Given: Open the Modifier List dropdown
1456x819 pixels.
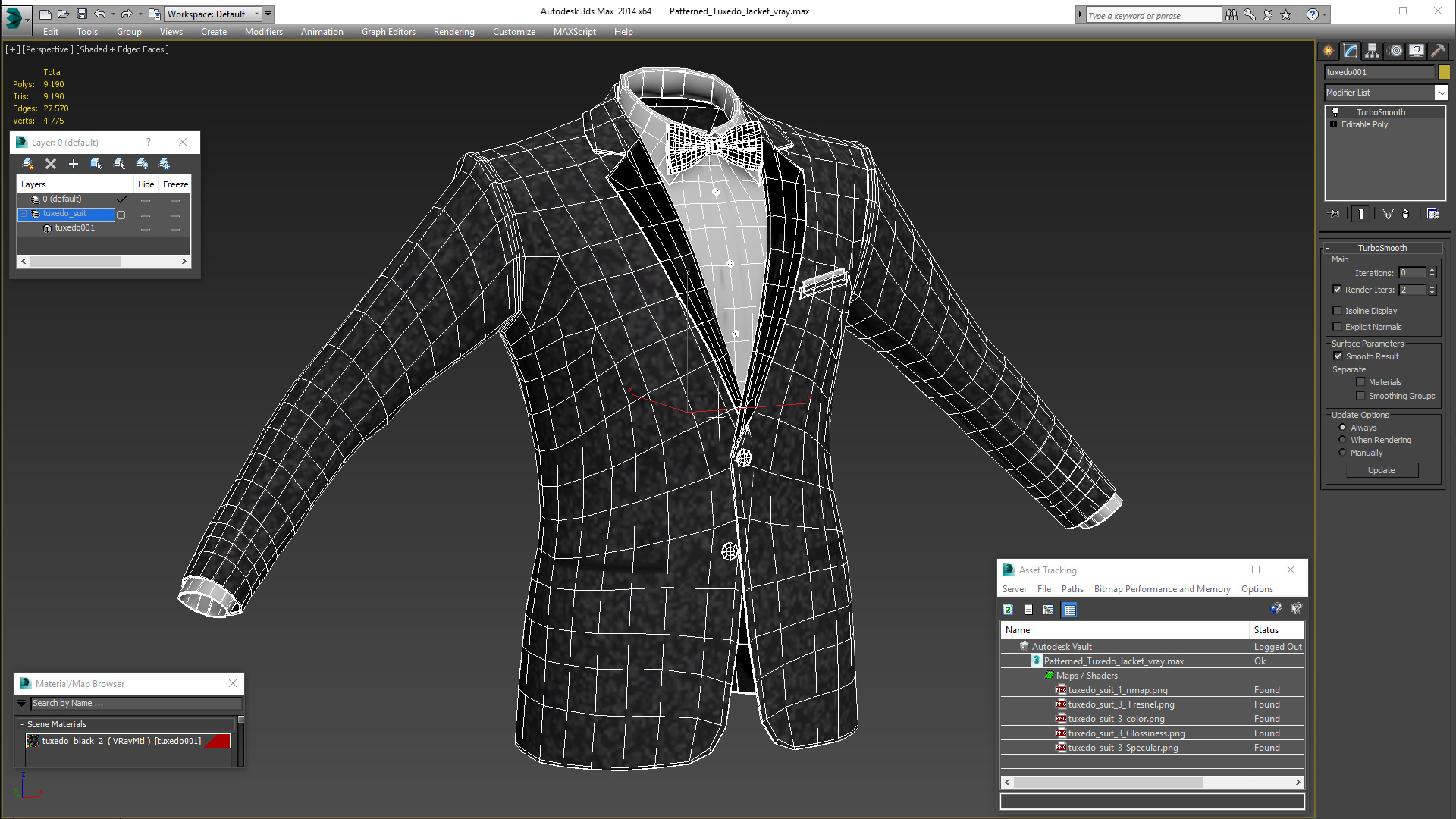Looking at the screenshot, I should pyautogui.click(x=1441, y=93).
